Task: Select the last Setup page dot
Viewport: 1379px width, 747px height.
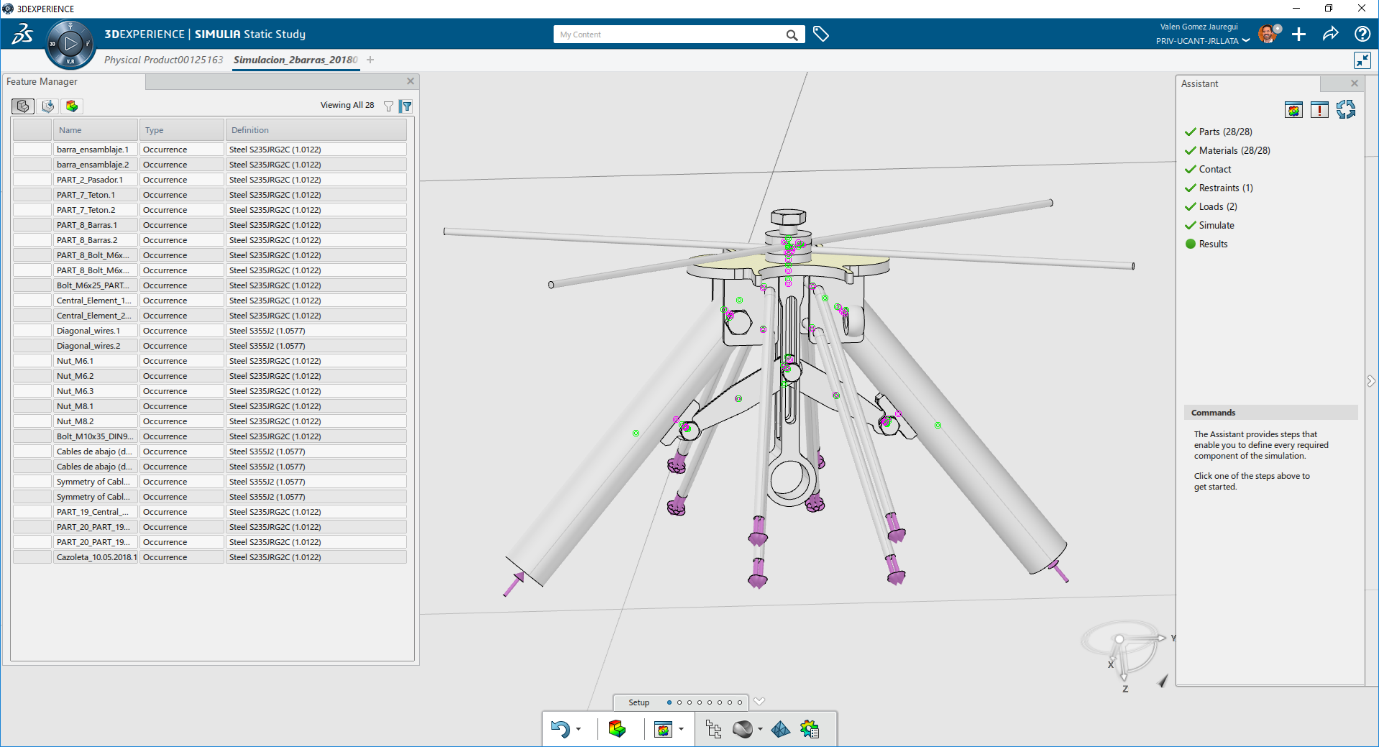Action: pos(741,702)
